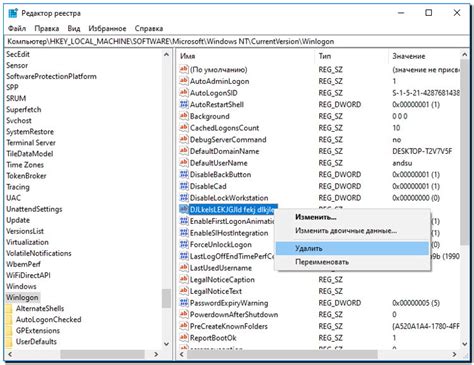This screenshot has width=474, height=365.
Task: Click the string icon of DebugServerCommand
Action: (x=184, y=139)
